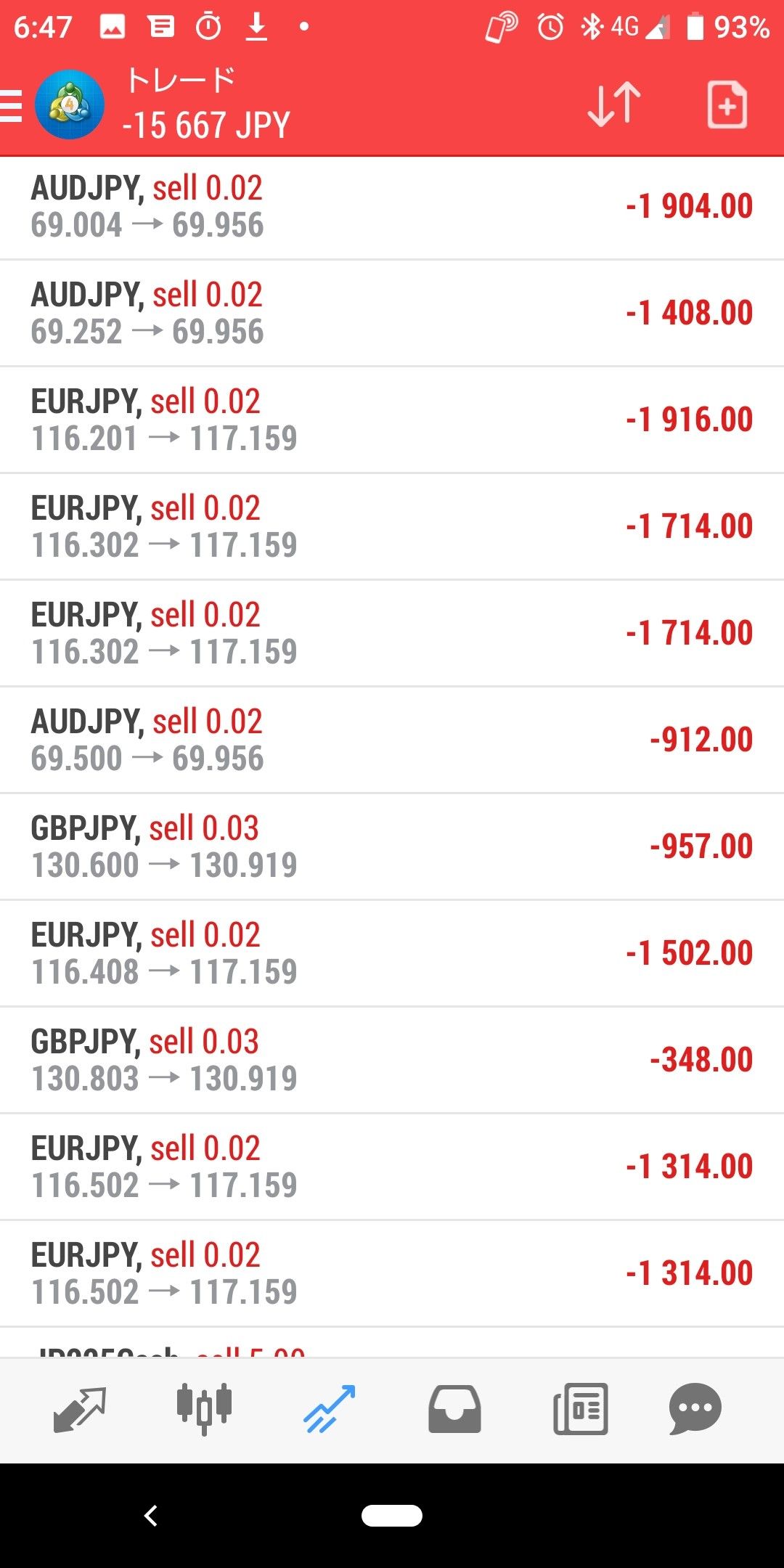Screen dimensions: 784x1568
Task: Open the Quotes tab arrows icon
Action: point(80,1409)
